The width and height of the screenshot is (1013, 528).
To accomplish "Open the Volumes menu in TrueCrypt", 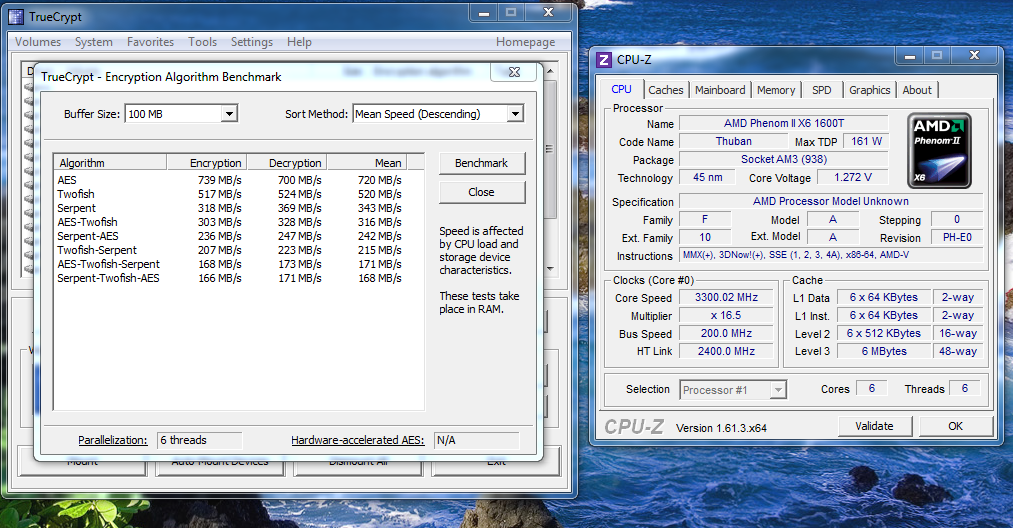I will coord(38,41).
